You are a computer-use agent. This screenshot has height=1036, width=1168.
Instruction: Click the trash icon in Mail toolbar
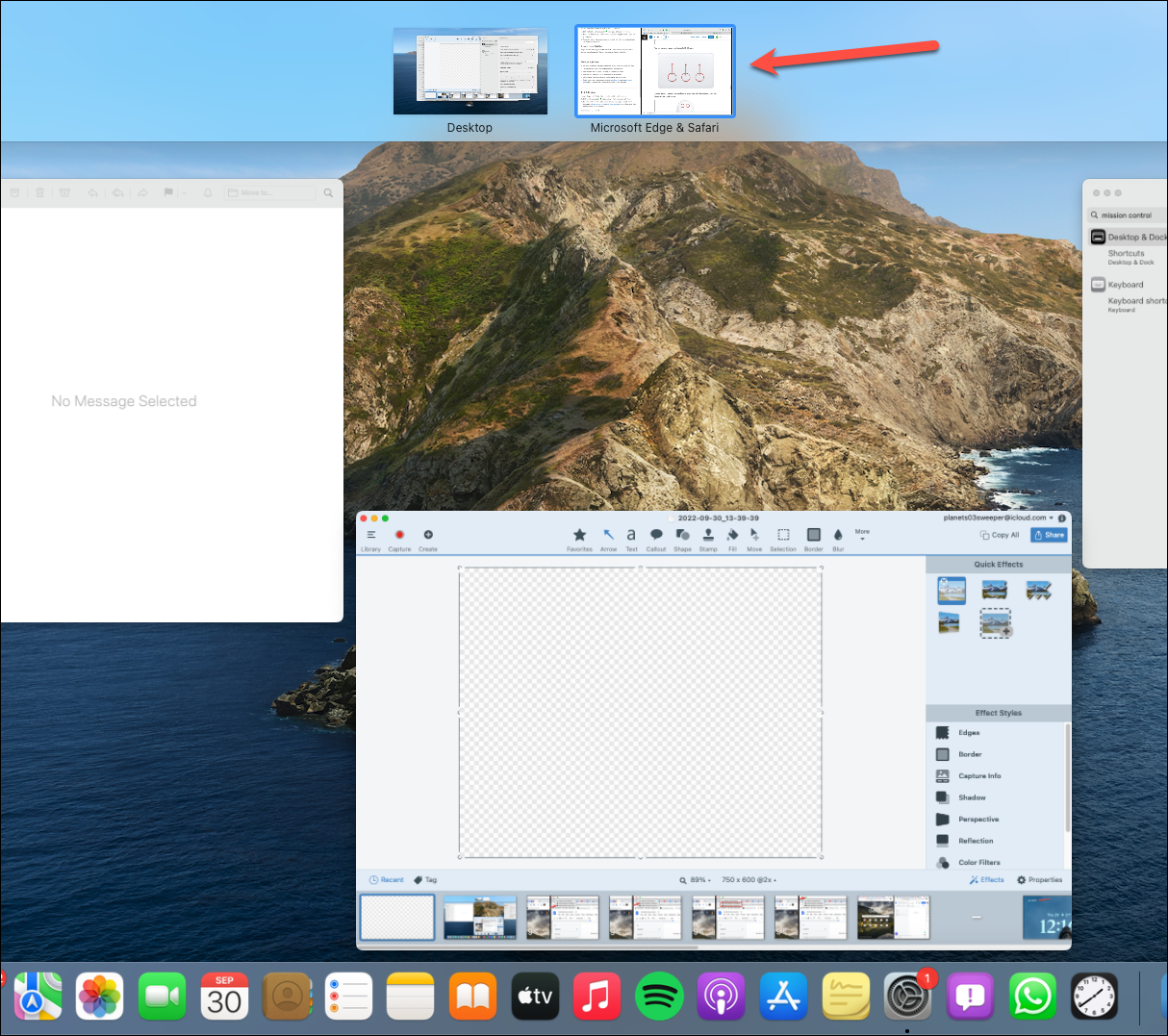click(39, 193)
